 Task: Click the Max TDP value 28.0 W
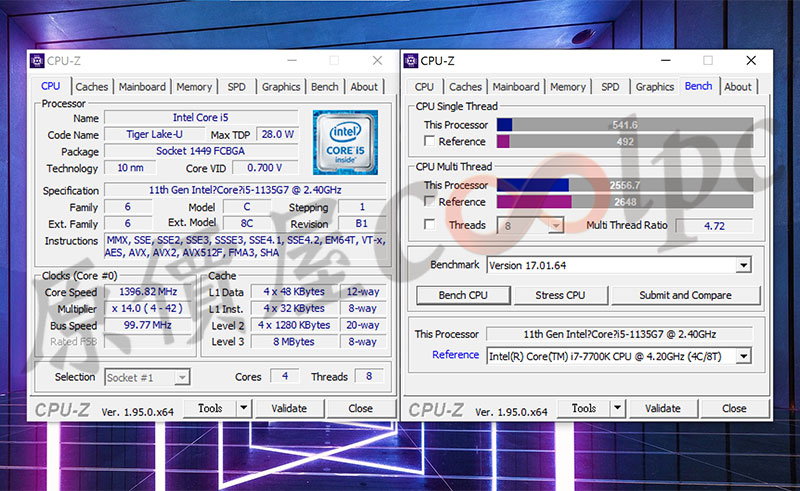(x=278, y=134)
